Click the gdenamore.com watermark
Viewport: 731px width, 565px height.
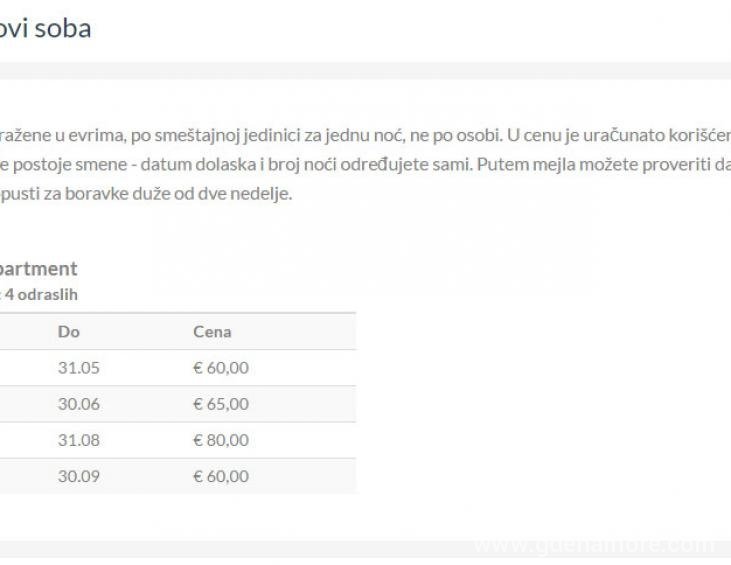coord(594,545)
